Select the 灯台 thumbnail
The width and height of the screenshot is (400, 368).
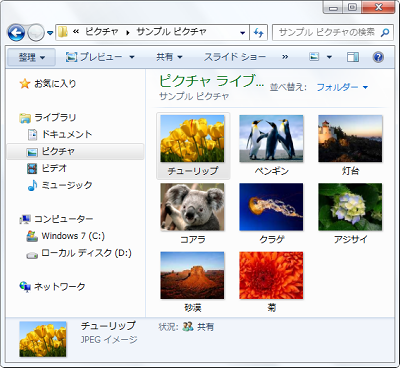(350, 139)
